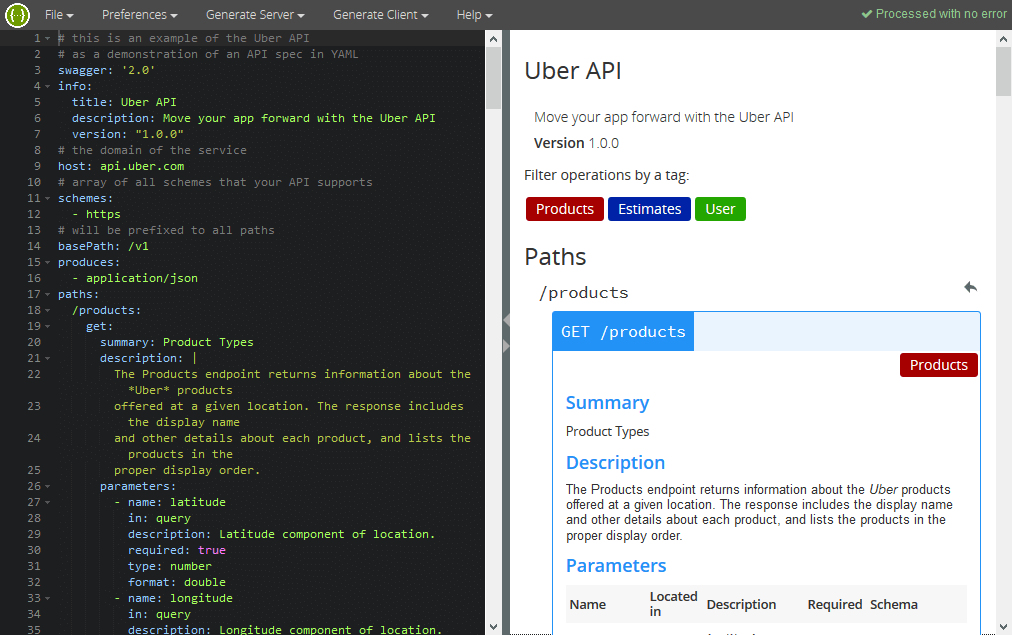Open the Help menu

pos(474,15)
